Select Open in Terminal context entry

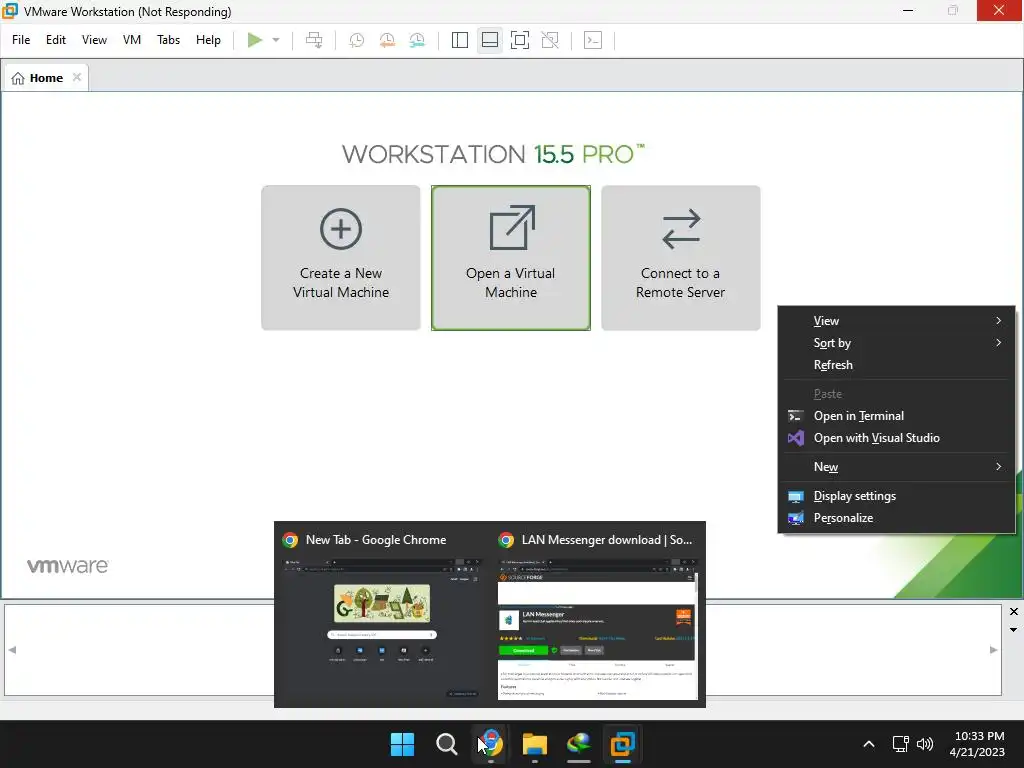coord(896,416)
